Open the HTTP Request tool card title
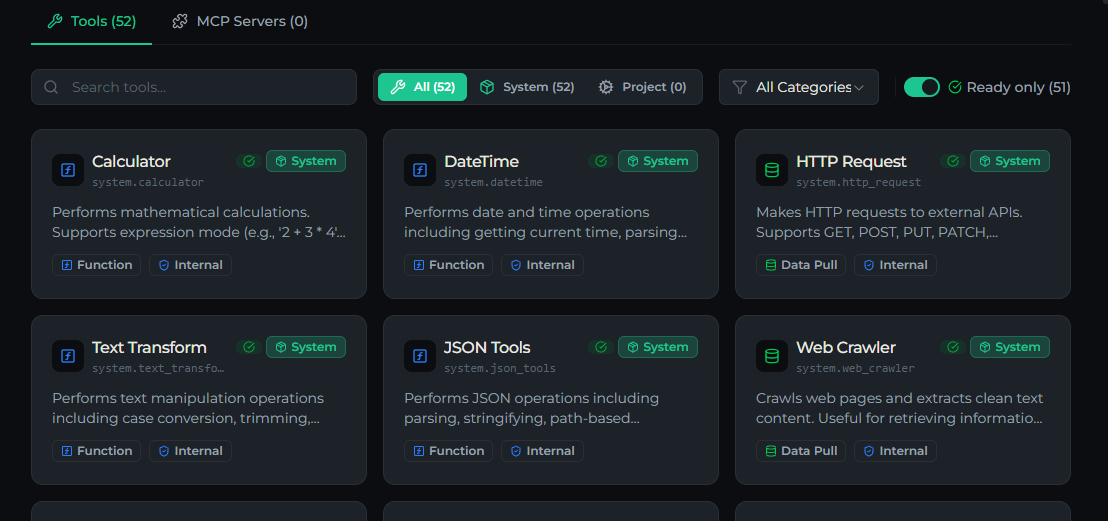 click(x=851, y=161)
